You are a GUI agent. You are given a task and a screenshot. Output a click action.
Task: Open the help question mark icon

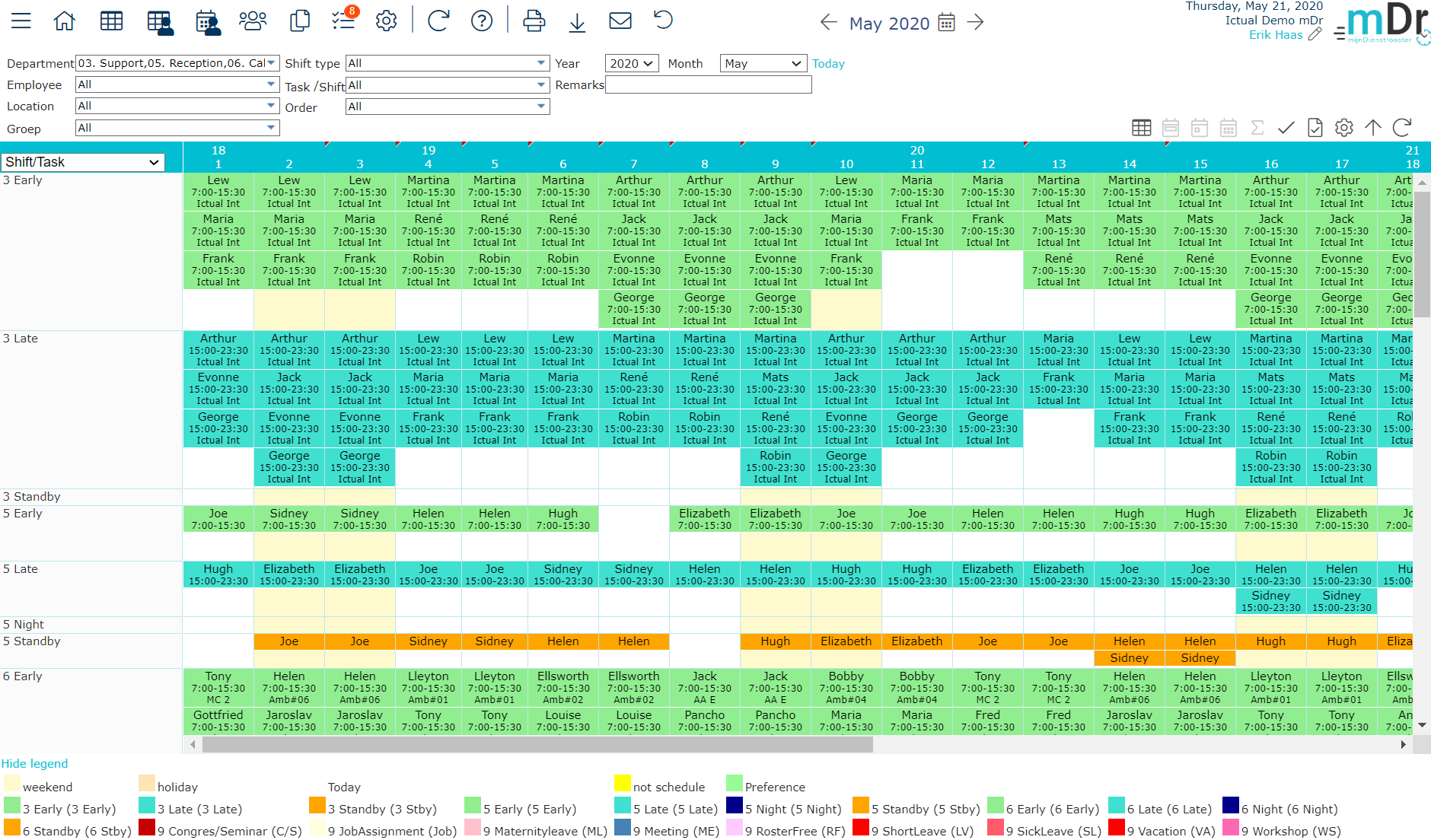tap(482, 21)
